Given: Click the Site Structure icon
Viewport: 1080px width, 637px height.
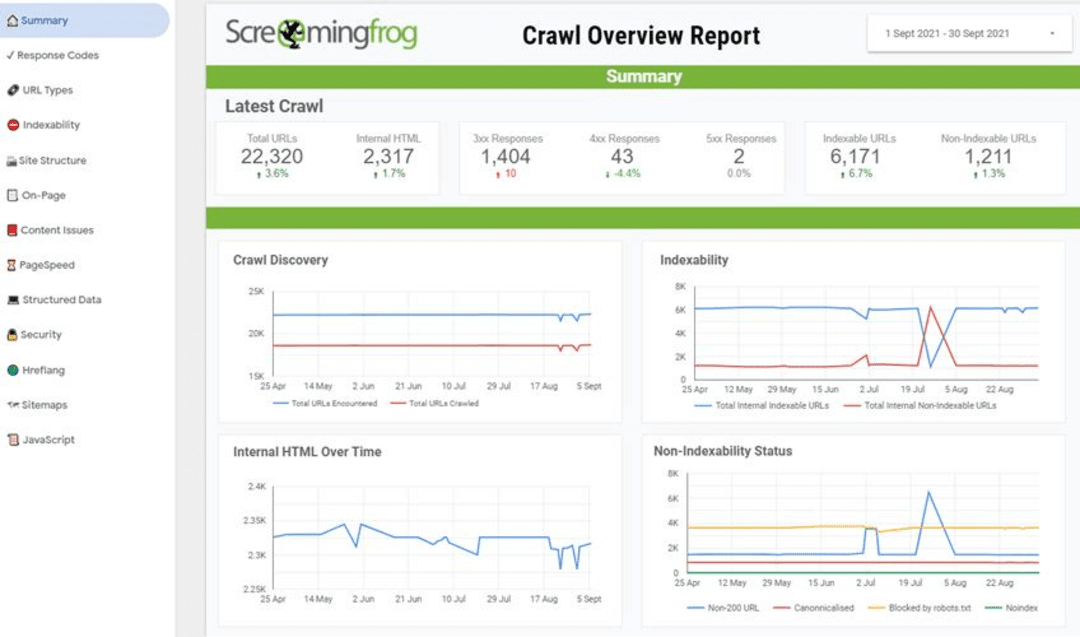Looking at the screenshot, I should [10, 159].
